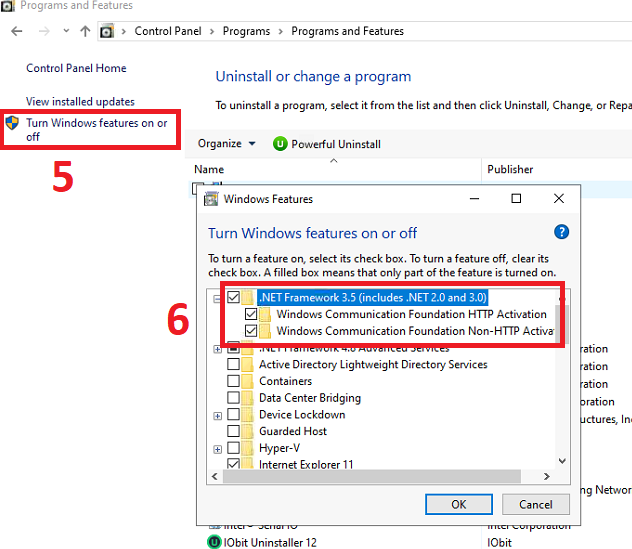Toggle the Guarded Host checkbox
This screenshot has height=549, width=632.
tap(233, 431)
